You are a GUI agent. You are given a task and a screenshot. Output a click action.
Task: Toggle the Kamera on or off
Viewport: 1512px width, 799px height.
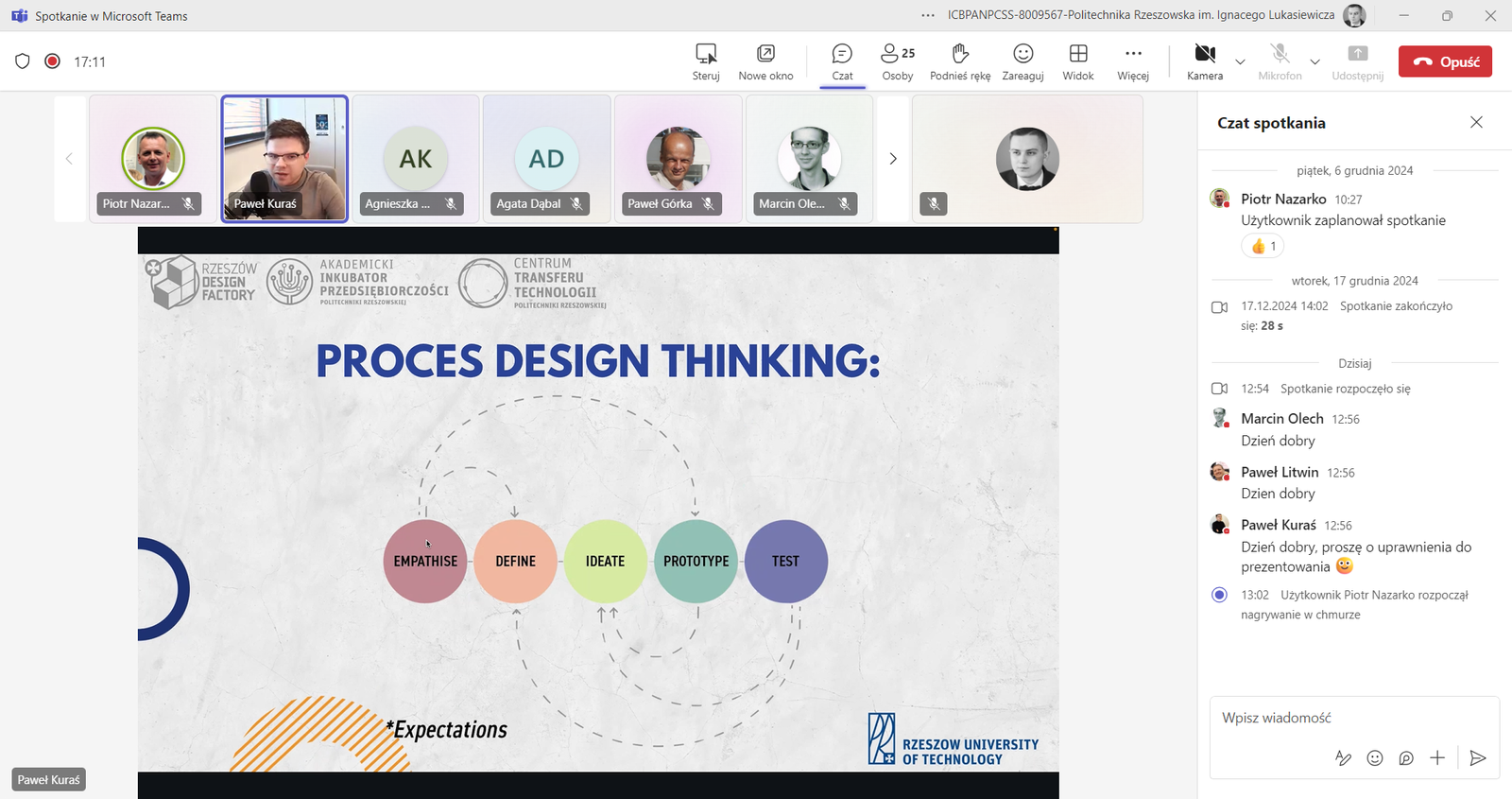point(1204,61)
